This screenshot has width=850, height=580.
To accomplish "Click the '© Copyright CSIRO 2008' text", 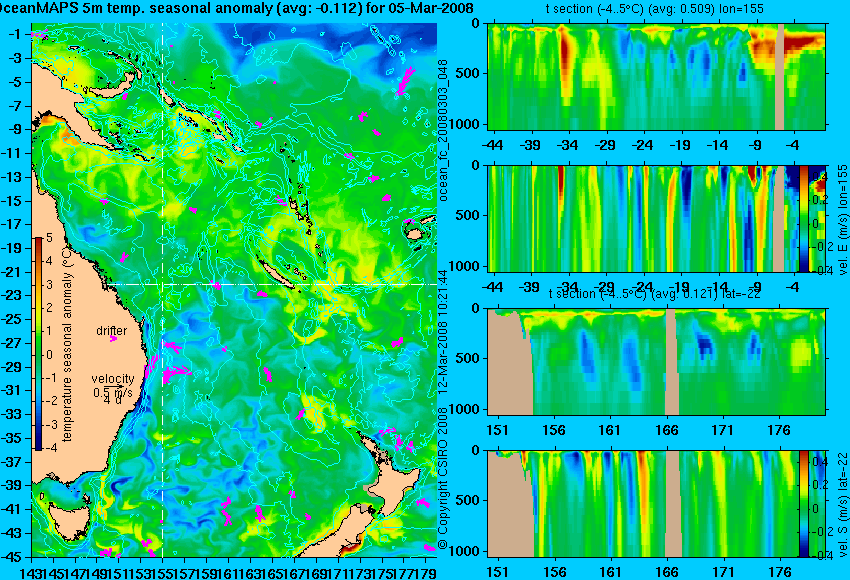I will click(x=443, y=477).
